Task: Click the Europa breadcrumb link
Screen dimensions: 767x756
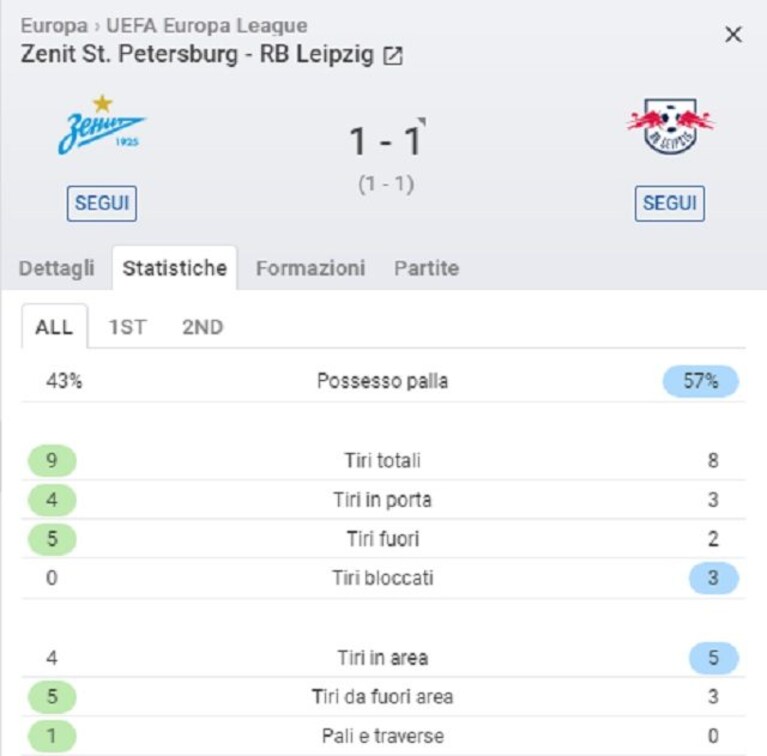Action: 54,25
